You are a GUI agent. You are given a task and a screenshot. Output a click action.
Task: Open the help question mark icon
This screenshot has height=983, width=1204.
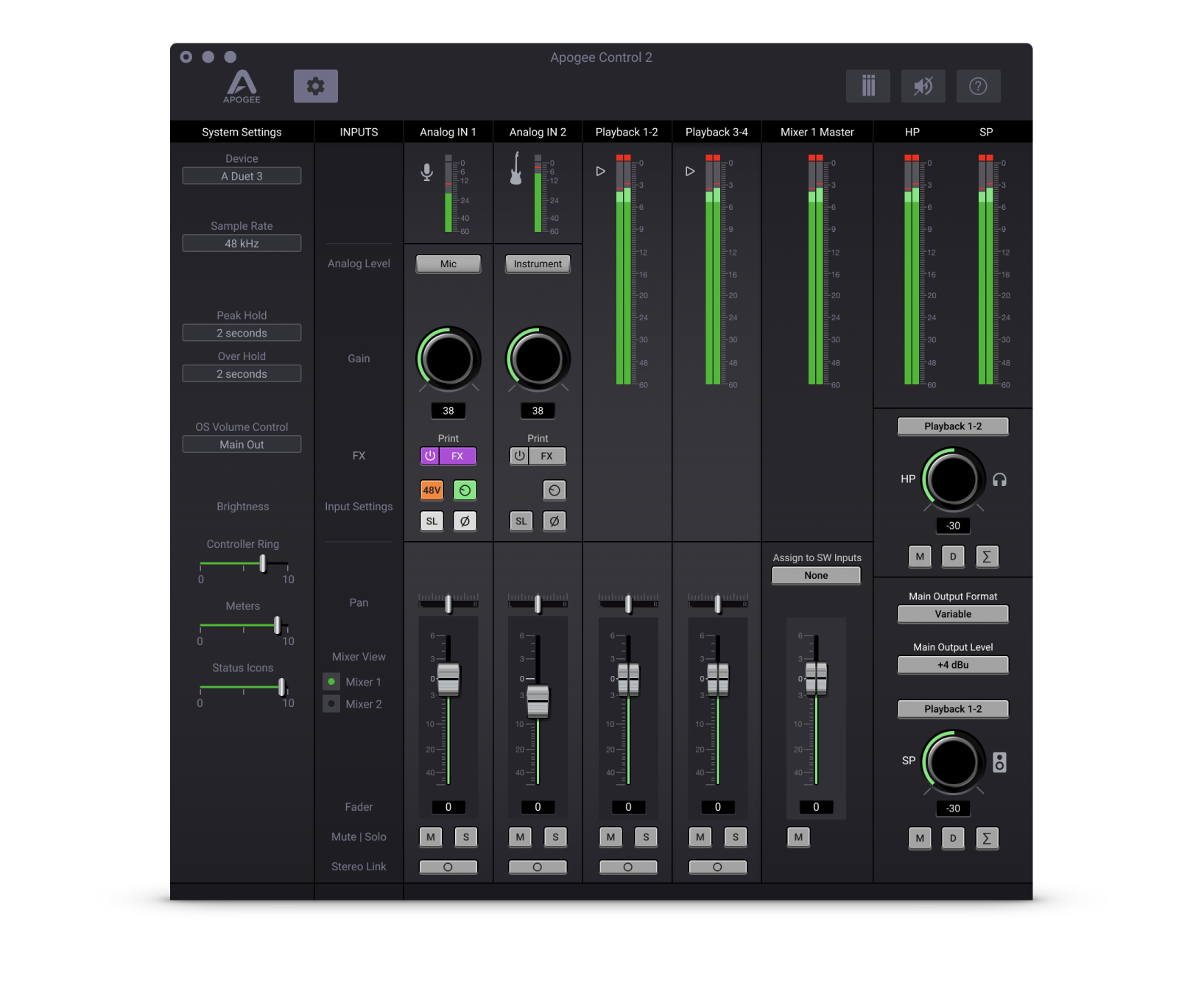(x=978, y=86)
